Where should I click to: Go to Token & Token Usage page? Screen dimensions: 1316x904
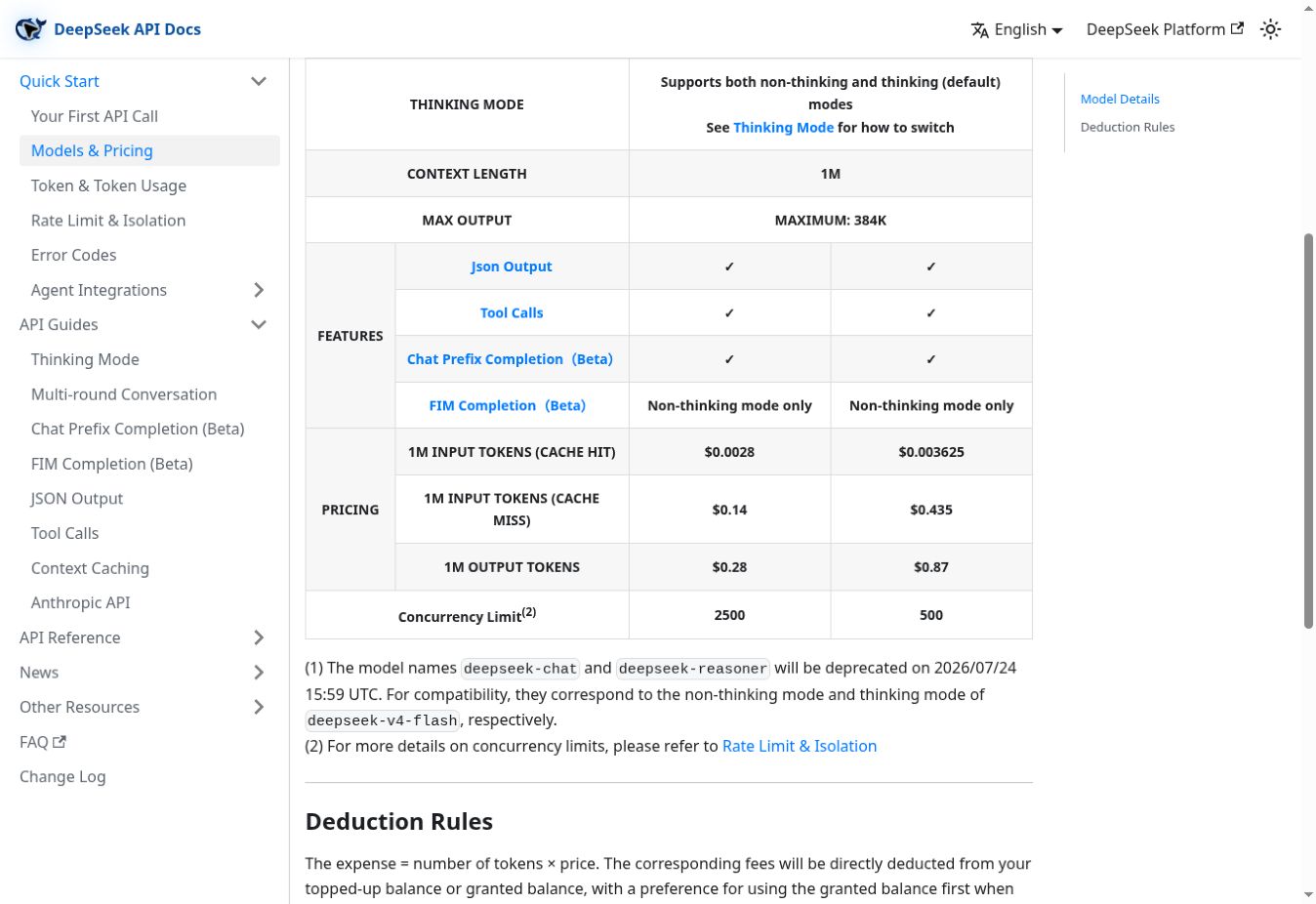[108, 185]
